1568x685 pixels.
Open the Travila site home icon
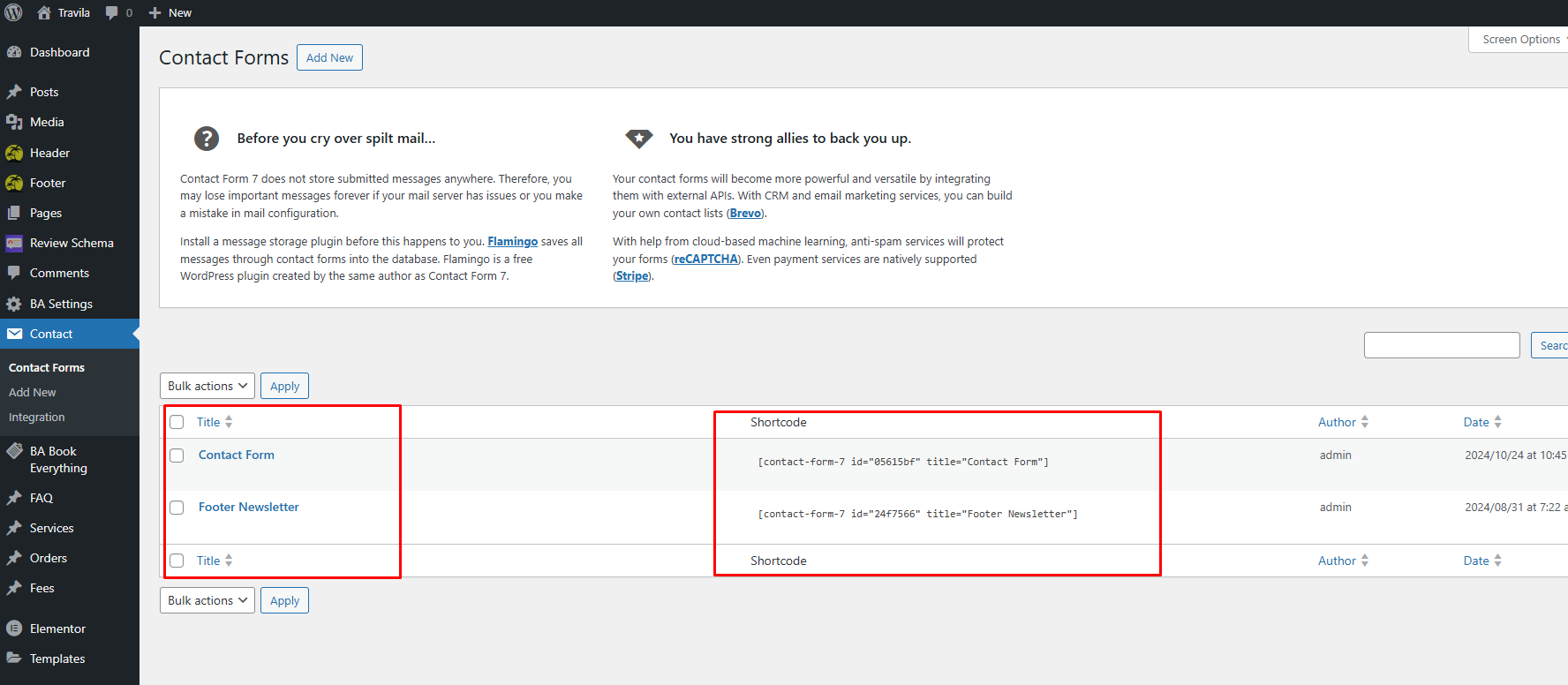click(44, 12)
